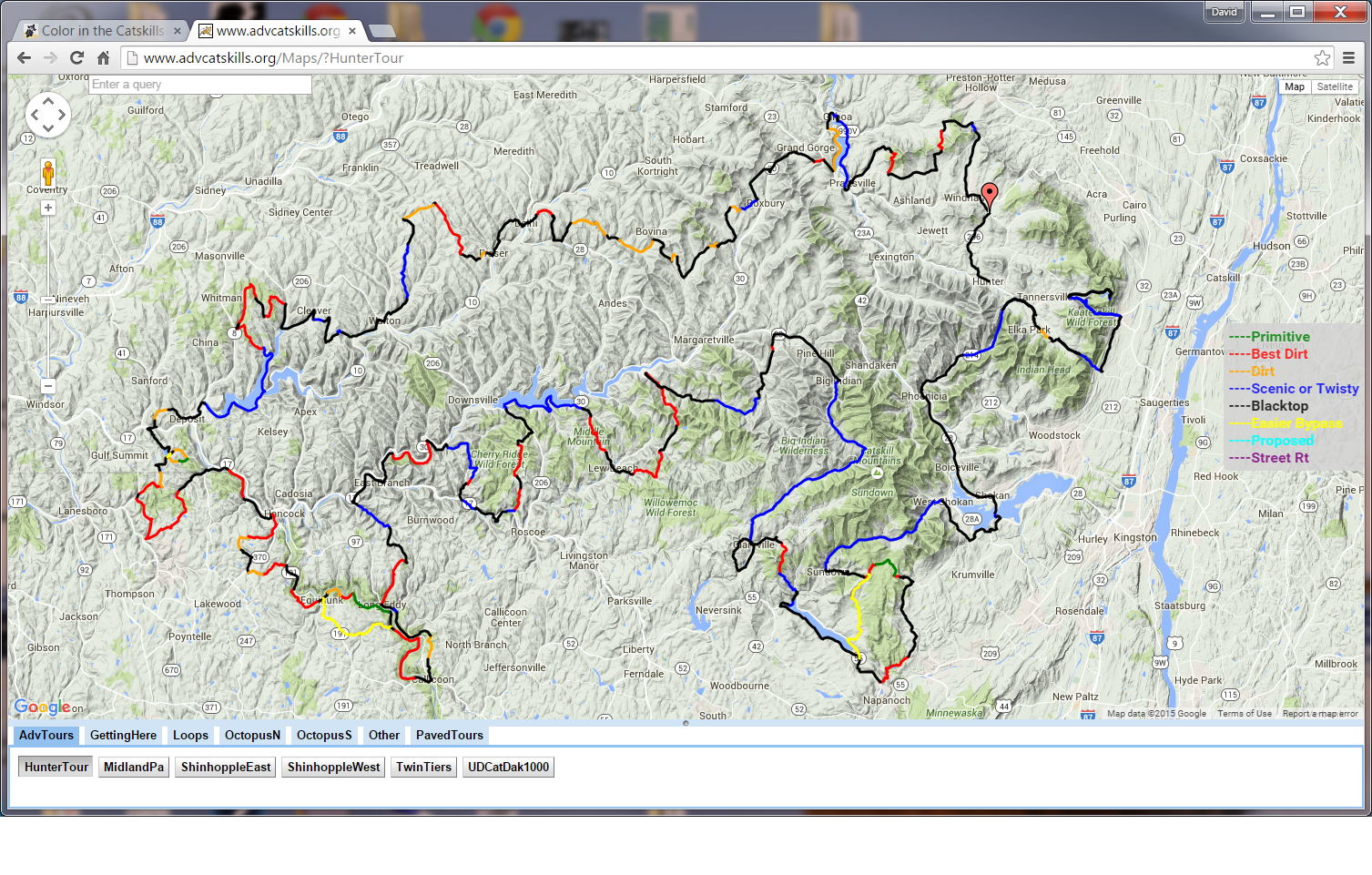Select the Map view type

tap(1295, 87)
